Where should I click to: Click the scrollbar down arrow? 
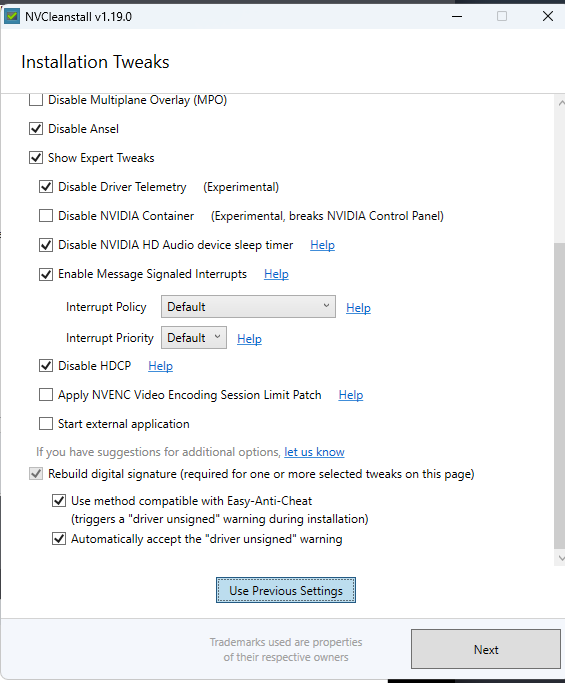561,558
